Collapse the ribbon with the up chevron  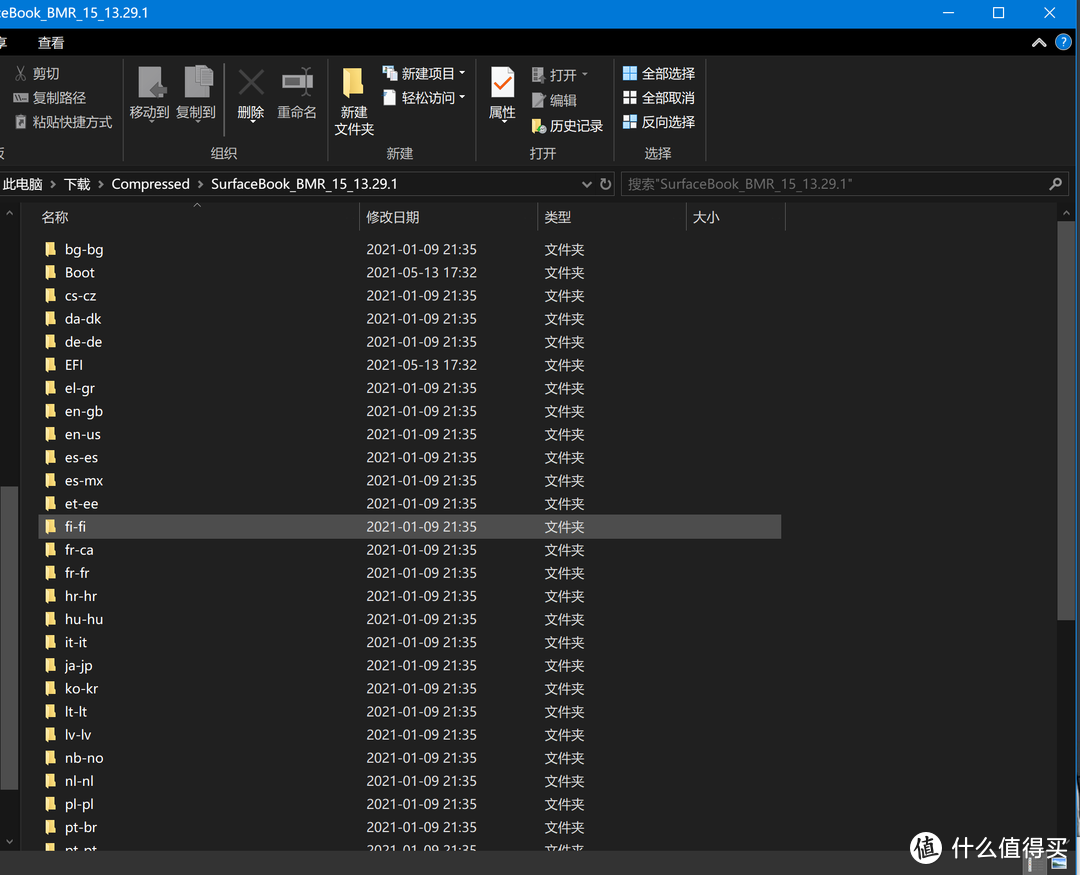pyautogui.click(x=1039, y=43)
